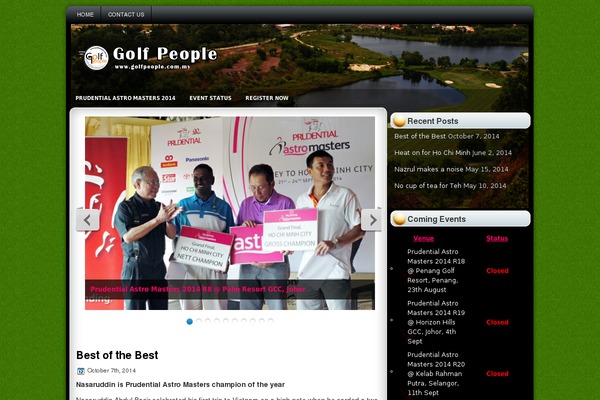This screenshot has height=400, width=600.
Task: Click Closed status for the R19 event
Action: 497,322
